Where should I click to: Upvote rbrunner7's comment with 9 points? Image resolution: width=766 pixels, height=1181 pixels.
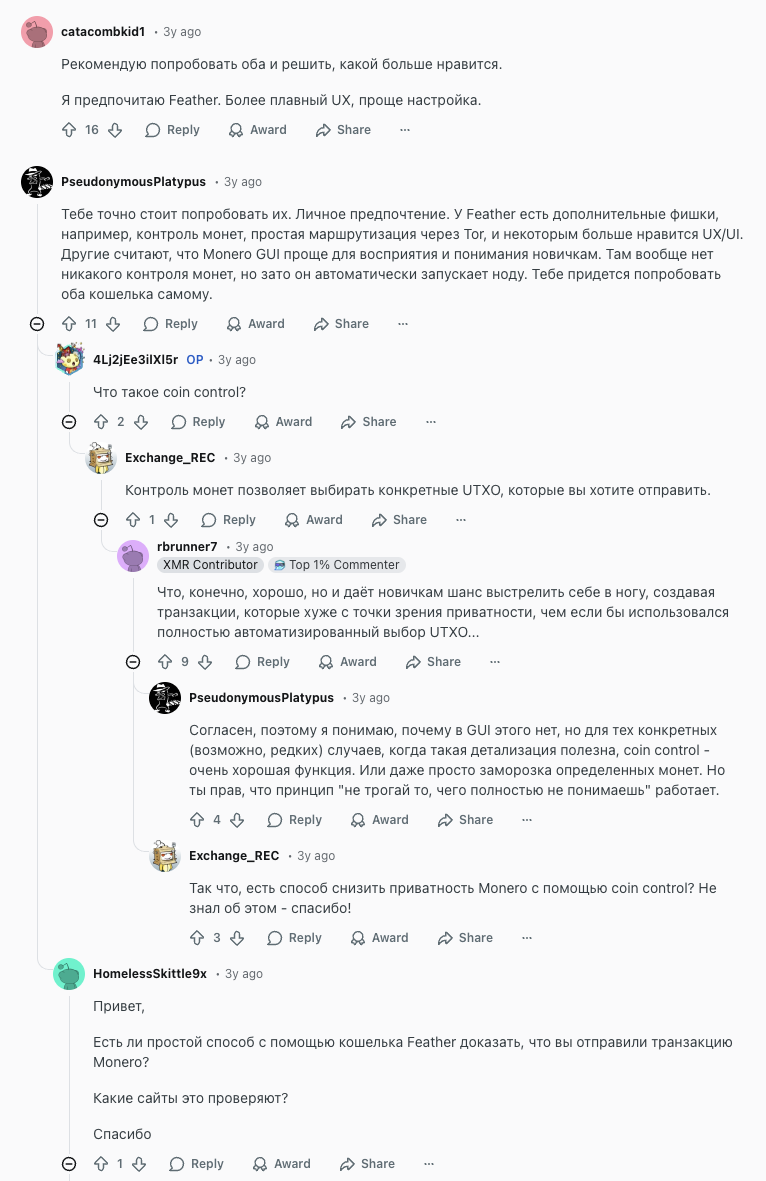[165, 662]
